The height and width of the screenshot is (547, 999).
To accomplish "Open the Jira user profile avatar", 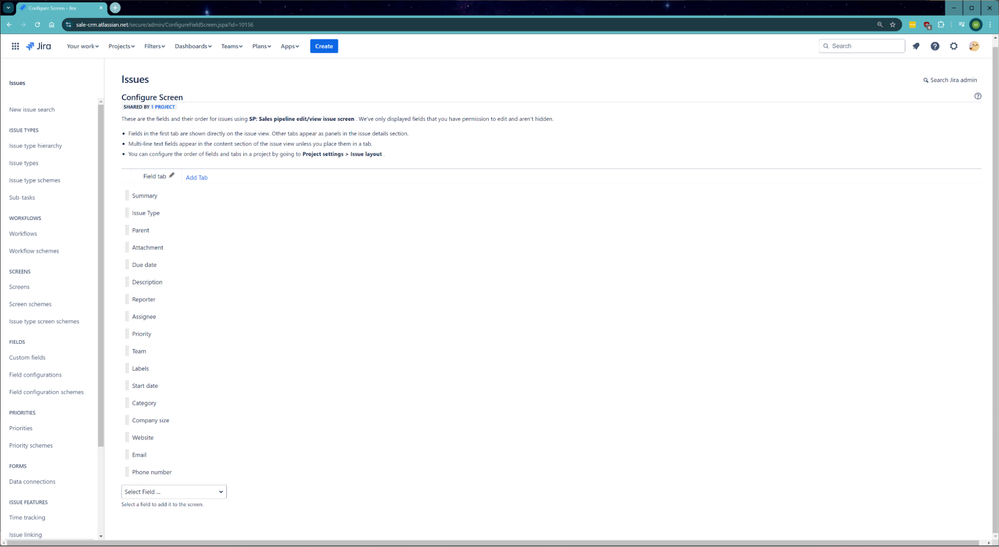I will click(974, 46).
